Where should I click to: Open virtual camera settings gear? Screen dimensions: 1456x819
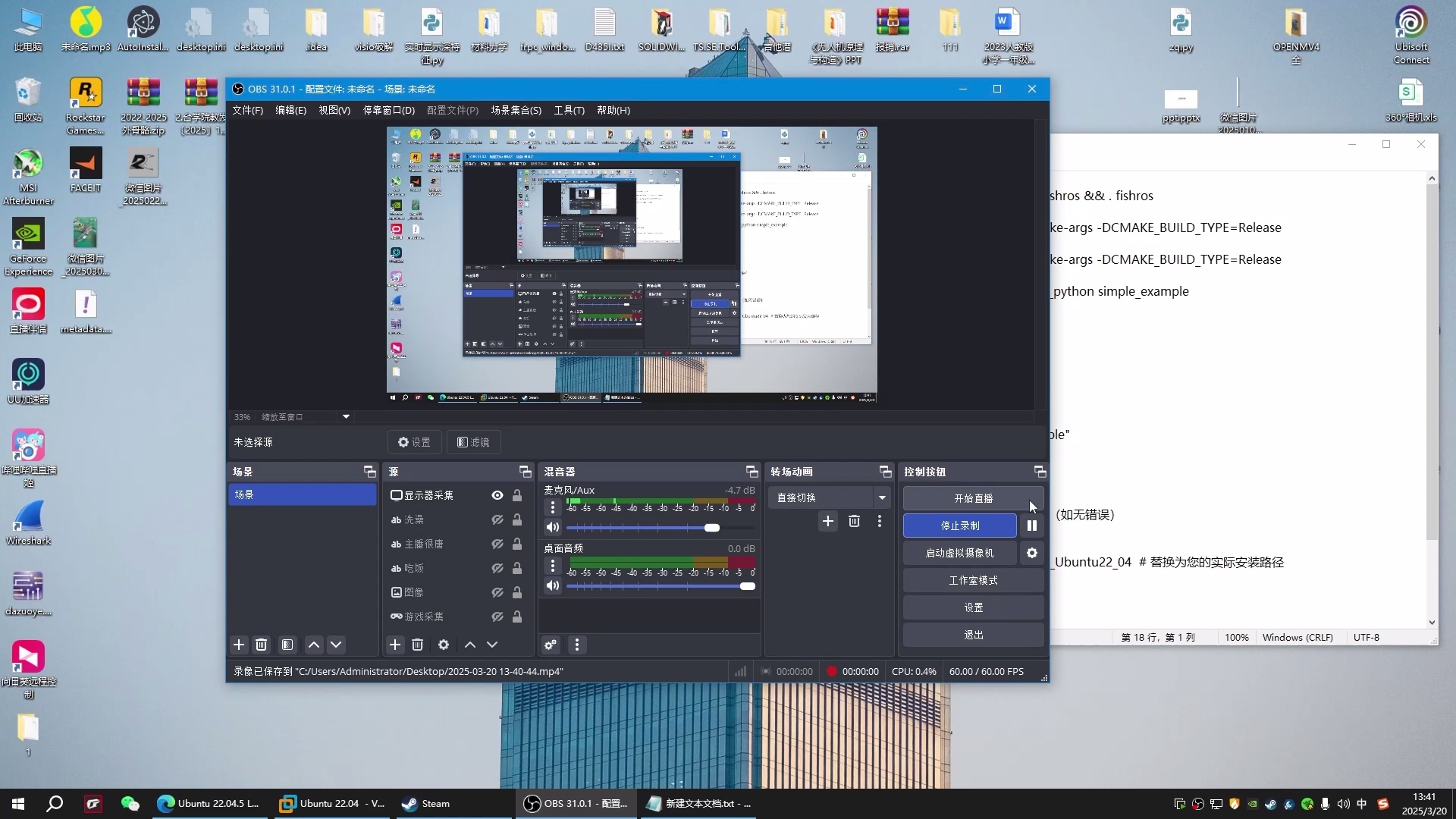tap(1031, 553)
